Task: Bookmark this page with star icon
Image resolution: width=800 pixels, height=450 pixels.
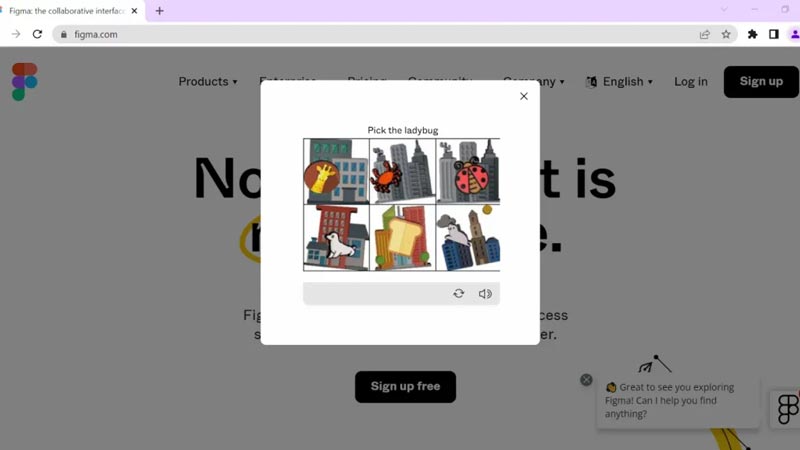Action: click(x=726, y=34)
